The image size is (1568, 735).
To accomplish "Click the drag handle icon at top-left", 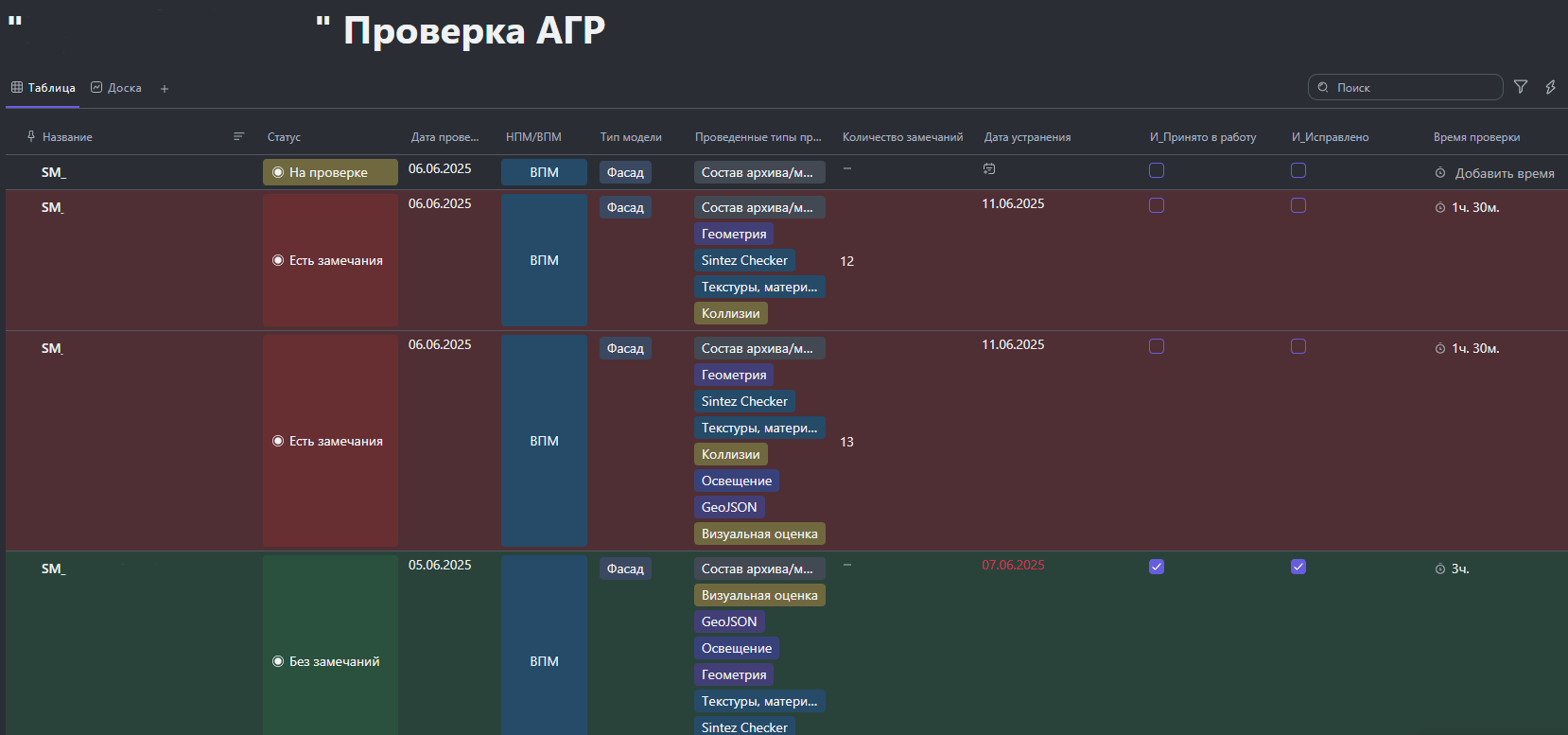I will pos(15,21).
